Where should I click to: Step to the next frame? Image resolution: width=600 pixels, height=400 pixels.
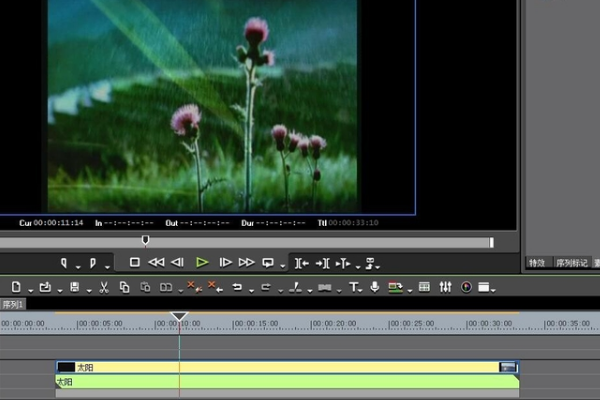pos(225,263)
